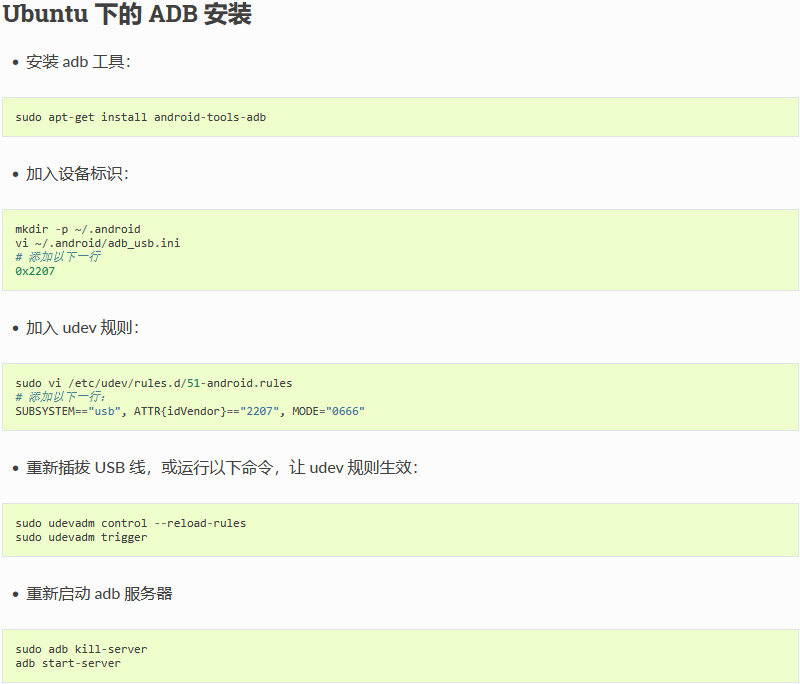Image resolution: width=800 pixels, height=684 pixels.
Task: Click the bullet text '重新插拔 USB 线...规则生效:'
Action: point(222,468)
